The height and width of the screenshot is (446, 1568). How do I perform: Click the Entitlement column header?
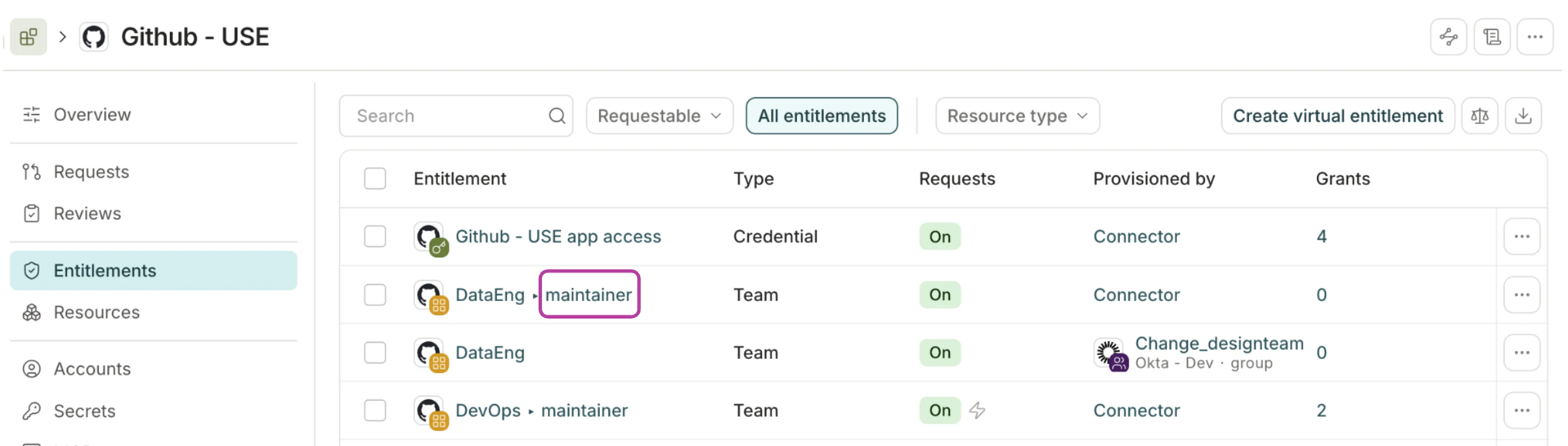coord(460,179)
